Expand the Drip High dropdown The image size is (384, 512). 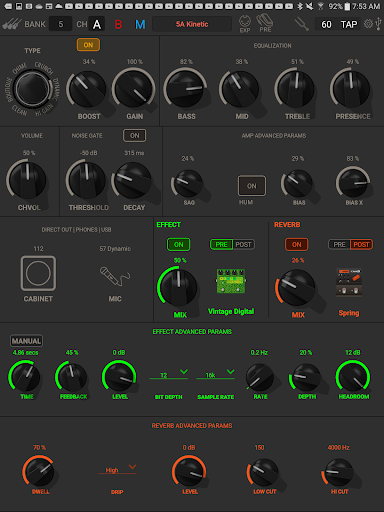click(117, 469)
